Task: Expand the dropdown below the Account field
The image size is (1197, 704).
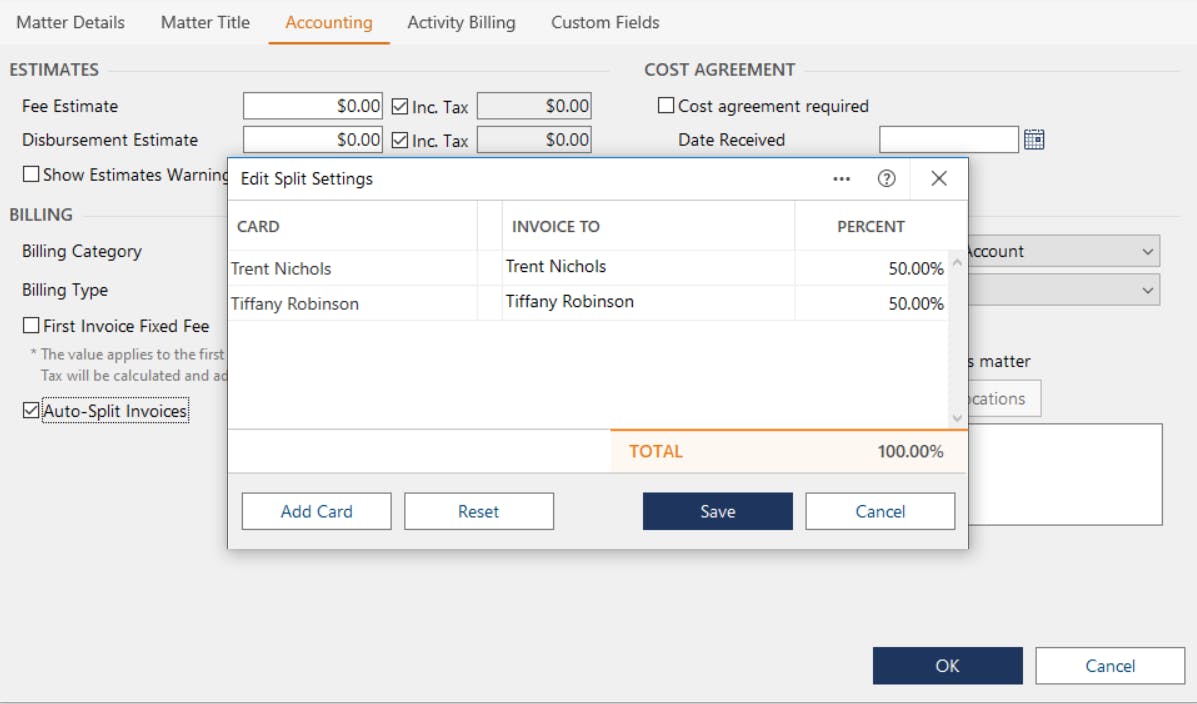Action: tap(1148, 290)
